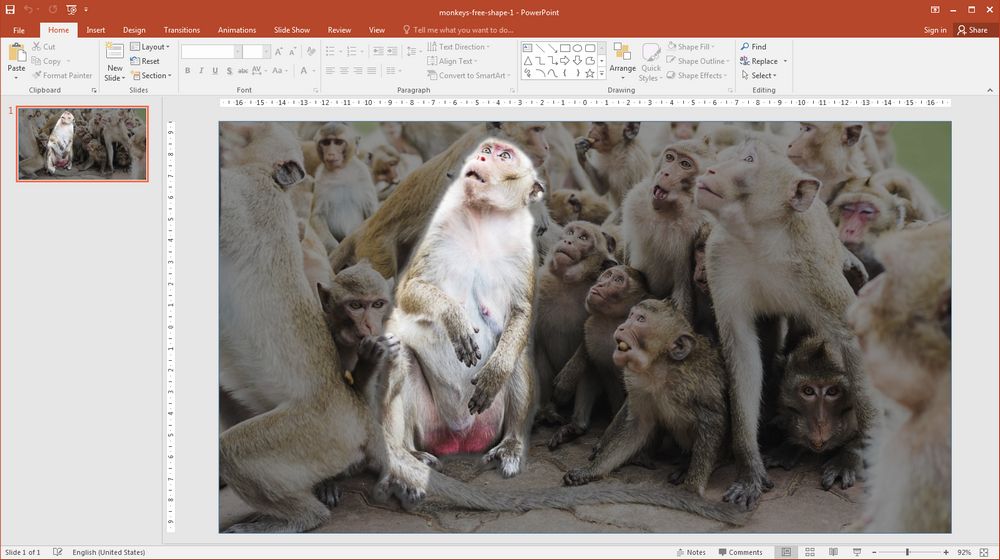
Task: Select the straight Line shape
Action: [540, 48]
